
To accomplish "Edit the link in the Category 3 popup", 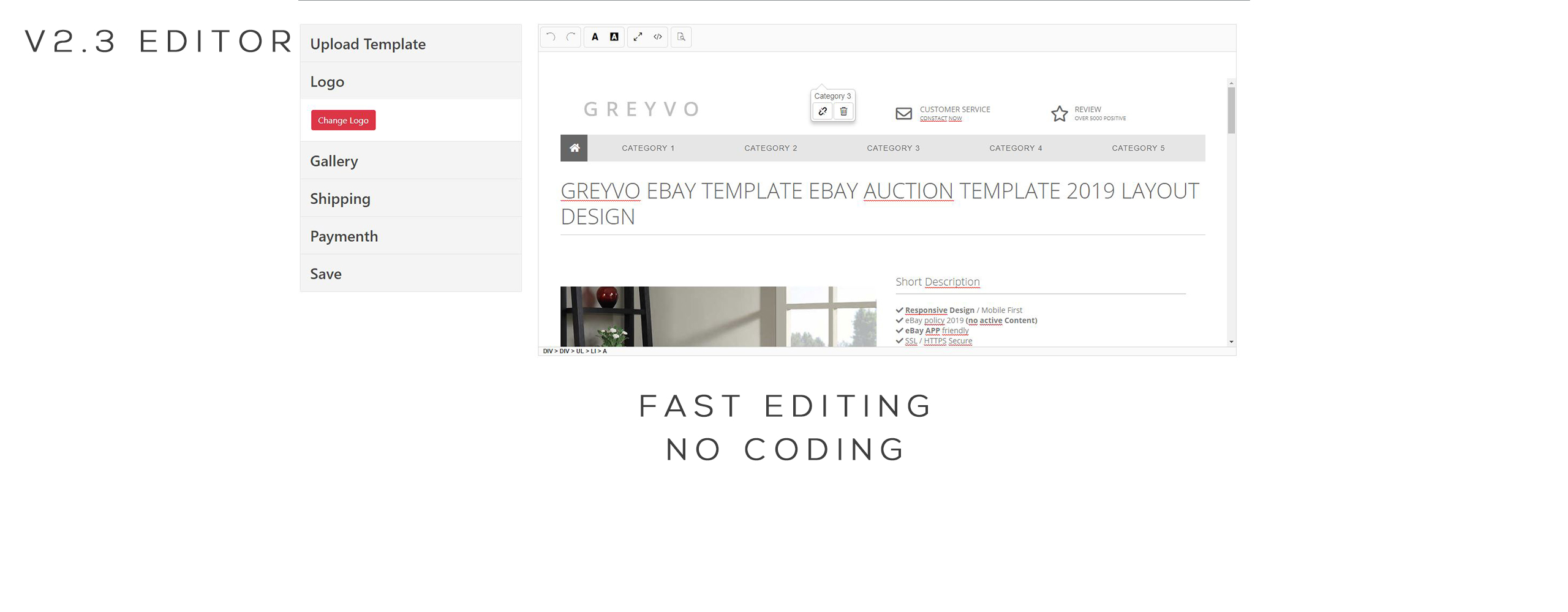I will [x=823, y=111].
